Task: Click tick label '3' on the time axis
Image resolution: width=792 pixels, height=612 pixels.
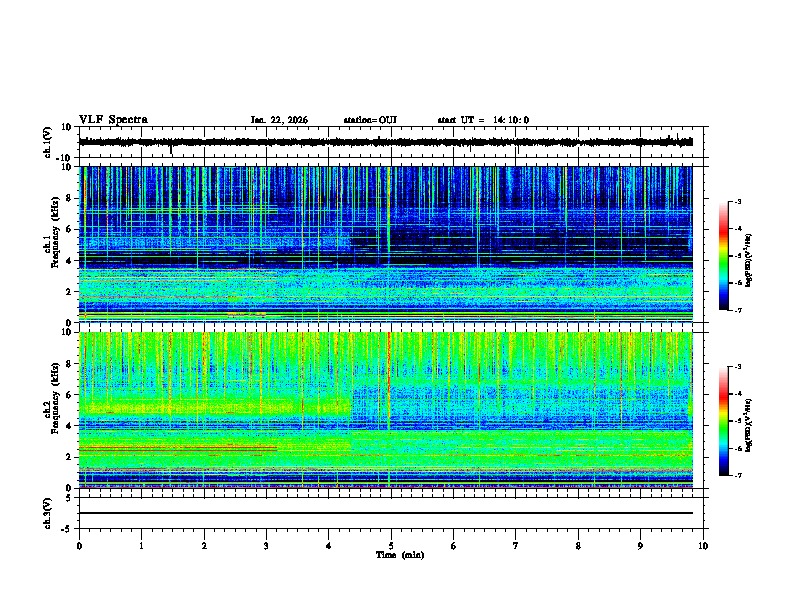Action: point(266,546)
